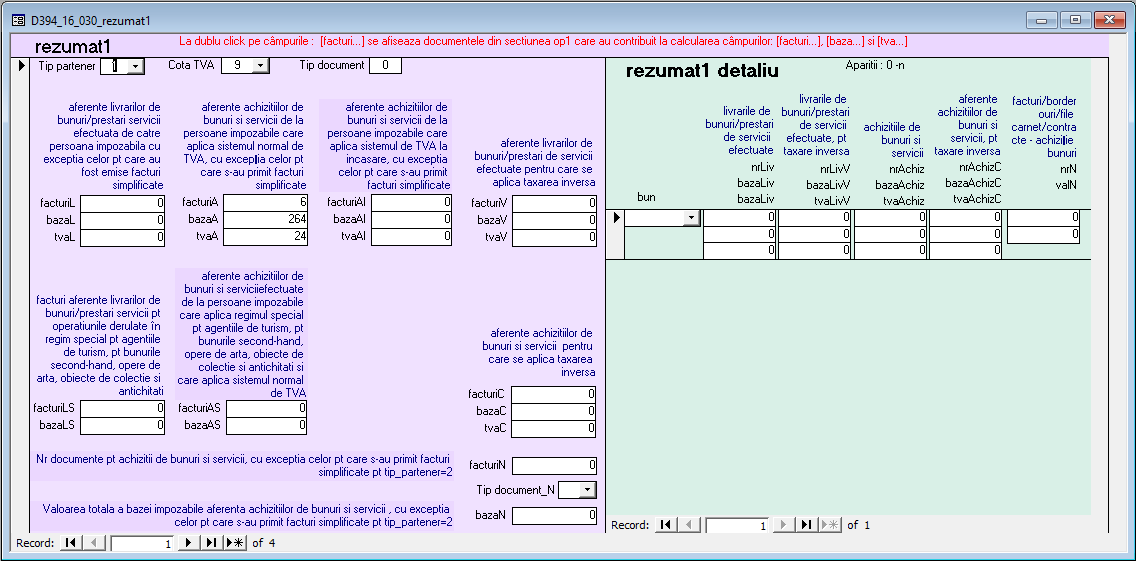The width and height of the screenshot is (1136, 561).
Task: Click the tvaC field
Action: [554, 429]
